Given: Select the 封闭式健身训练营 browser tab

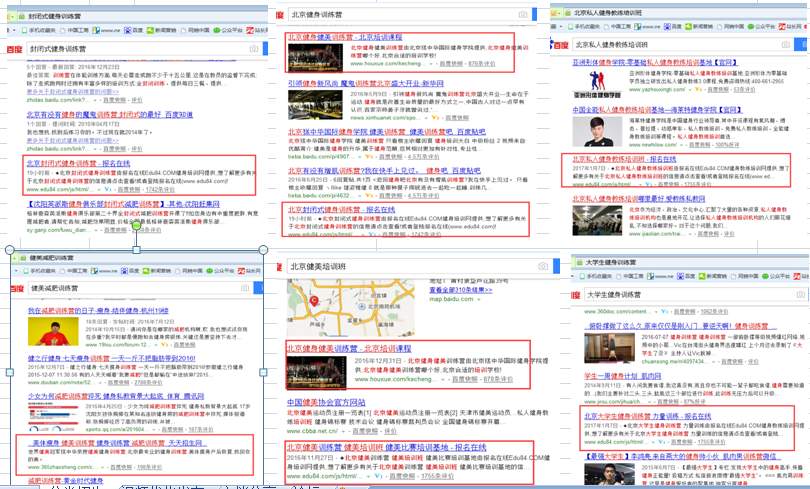Looking at the screenshot, I should [x=48, y=17].
